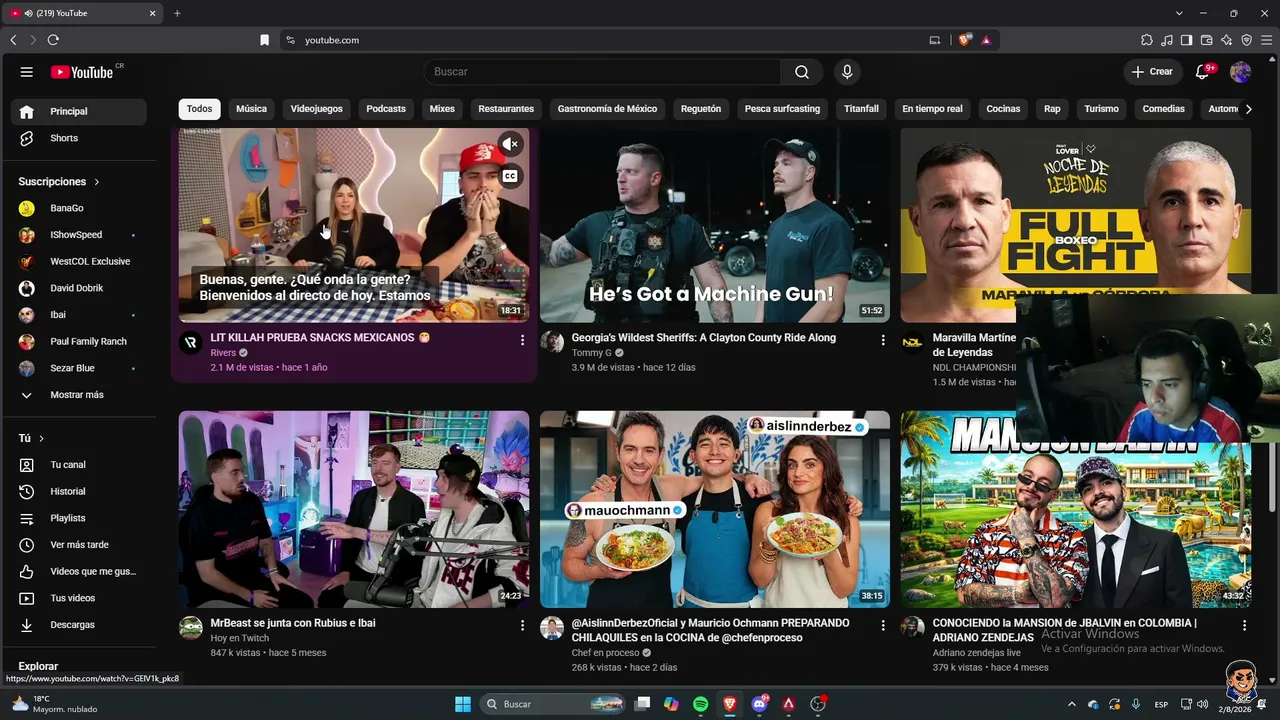Open the IShowSpeed subscription channel
1280x720 pixels.
tap(78, 235)
